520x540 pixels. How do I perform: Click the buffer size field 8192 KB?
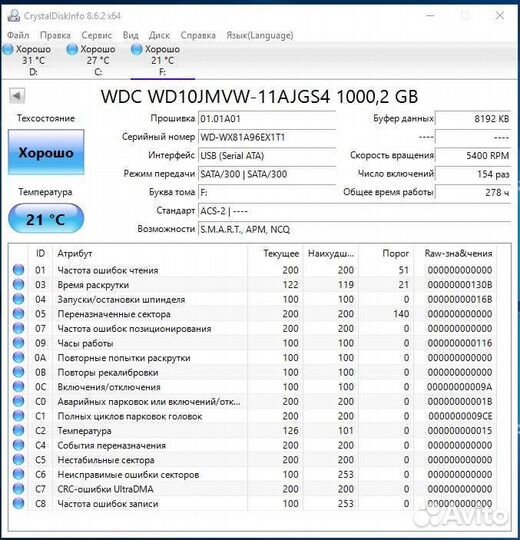click(x=473, y=119)
